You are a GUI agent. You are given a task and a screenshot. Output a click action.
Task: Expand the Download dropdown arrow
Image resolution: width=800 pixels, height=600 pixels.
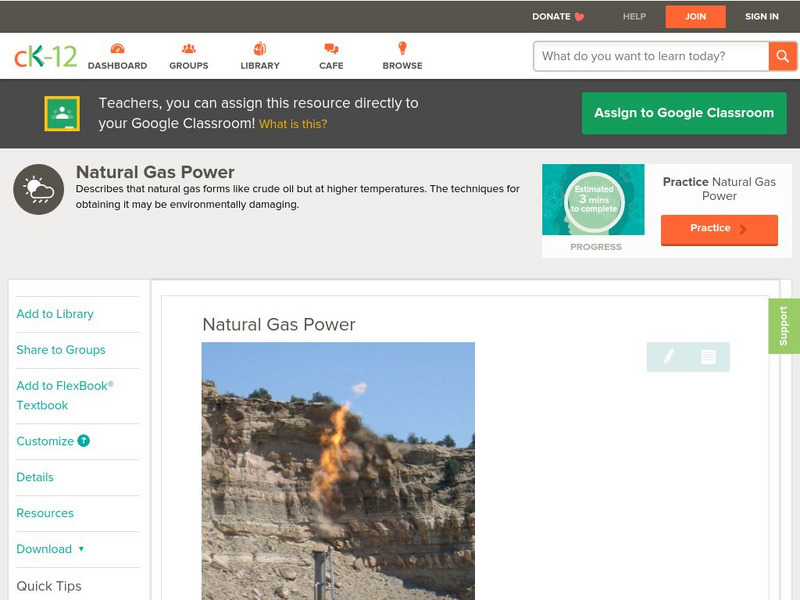[81, 549]
